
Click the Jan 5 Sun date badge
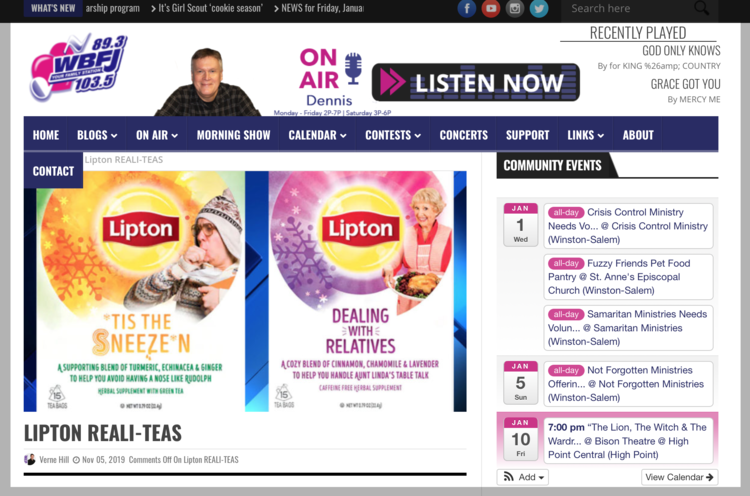(x=520, y=383)
